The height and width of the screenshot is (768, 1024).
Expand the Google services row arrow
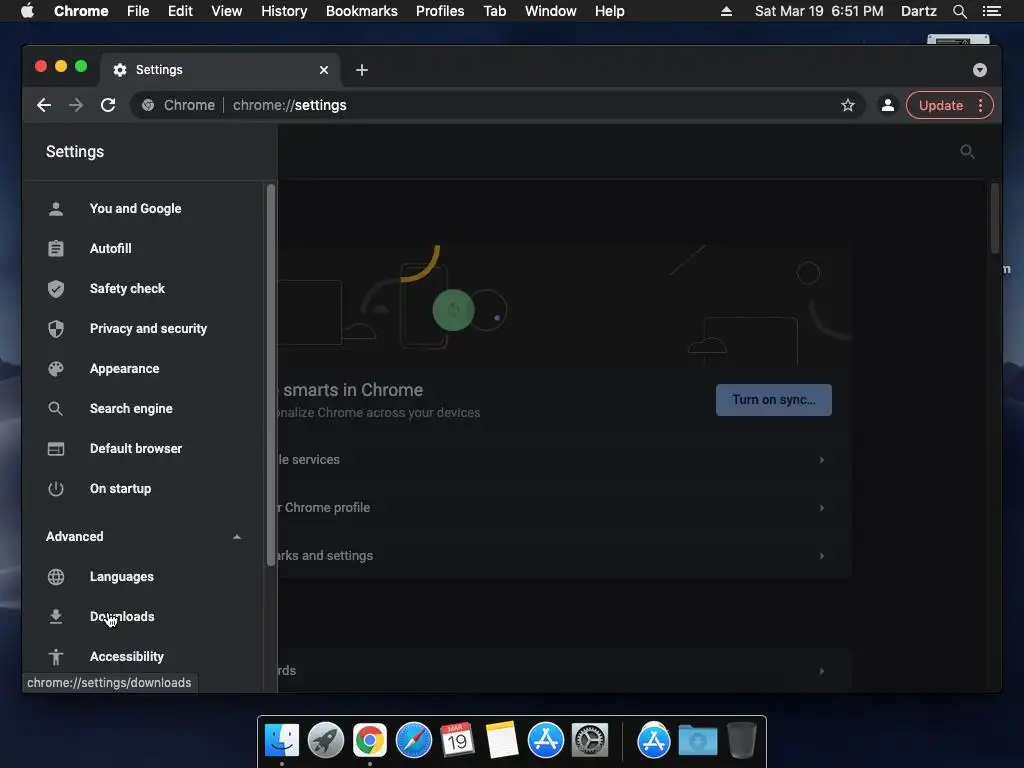point(822,460)
